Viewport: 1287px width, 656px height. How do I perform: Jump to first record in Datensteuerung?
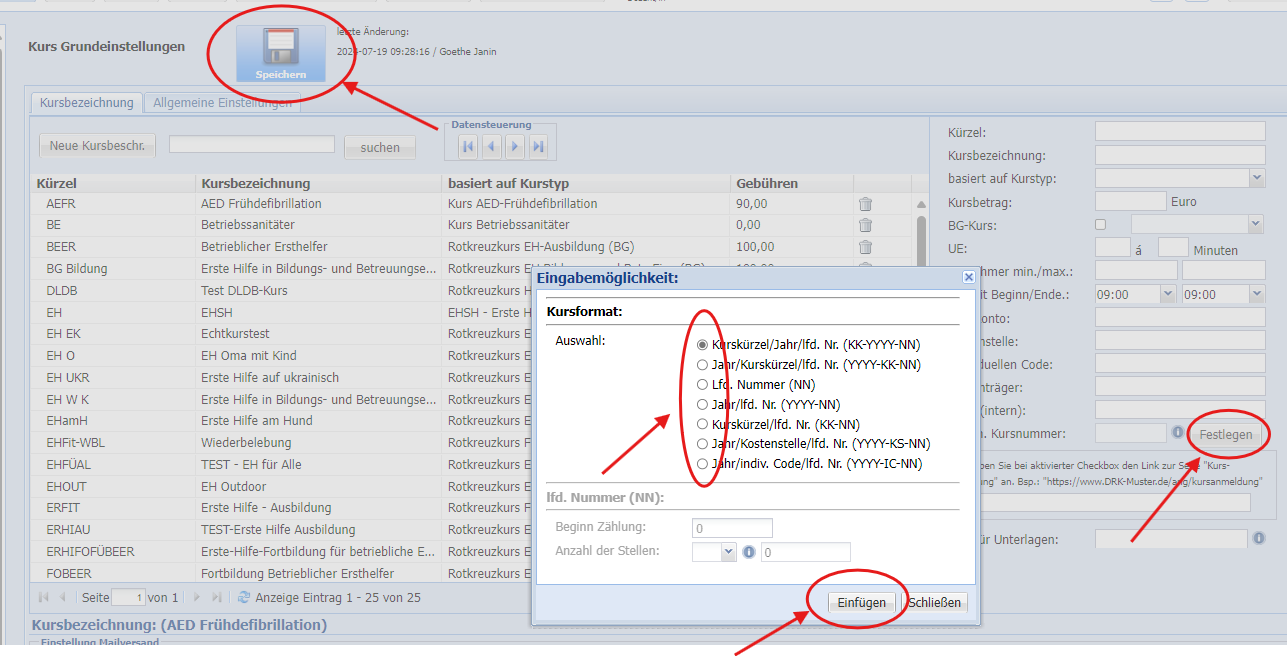(x=468, y=147)
